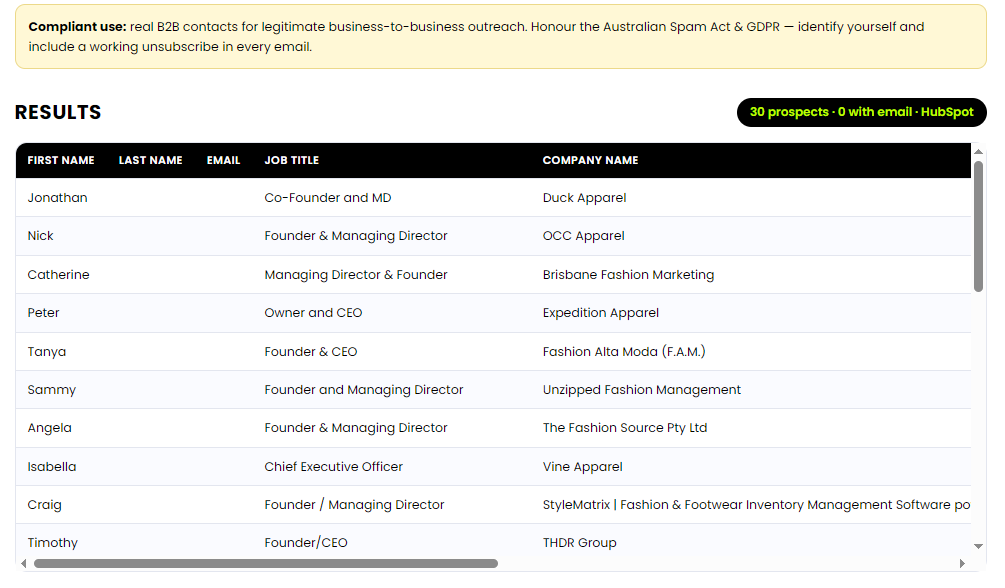Viewport: 1005px width, 588px height.
Task: Click the company Expedition Apparel
Action: coord(601,313)
